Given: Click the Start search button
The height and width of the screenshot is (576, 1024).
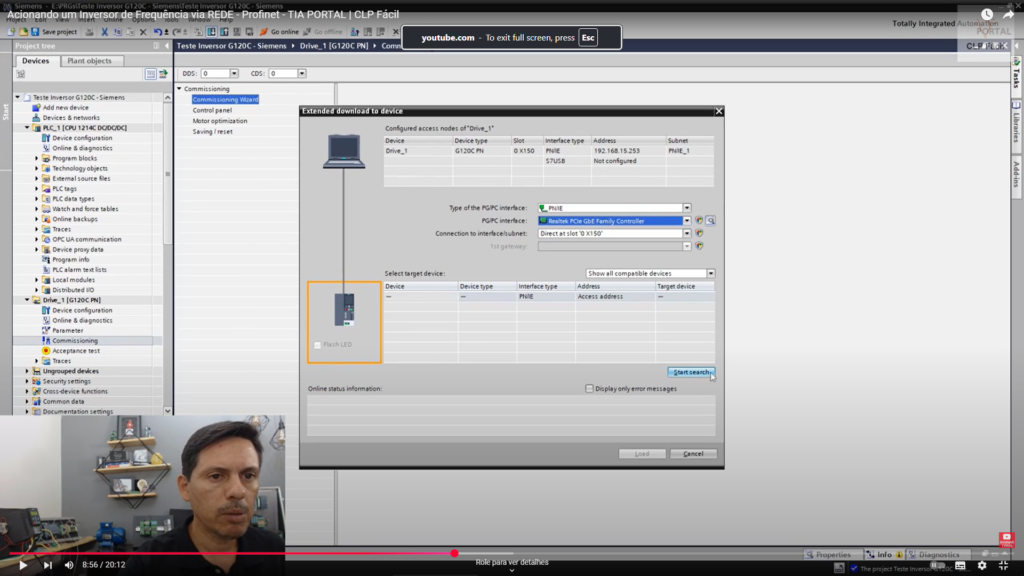Looking at the screenshot, I should 691,372.
